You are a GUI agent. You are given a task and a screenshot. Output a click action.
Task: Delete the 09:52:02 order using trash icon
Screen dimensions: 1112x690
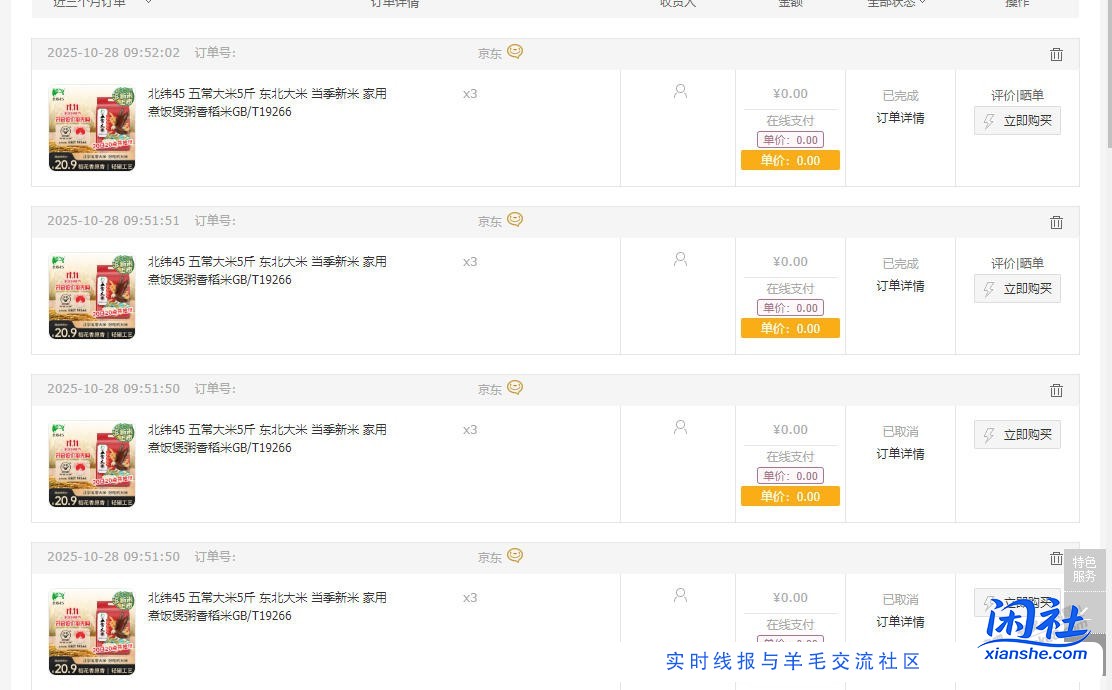pos(1056,55)
